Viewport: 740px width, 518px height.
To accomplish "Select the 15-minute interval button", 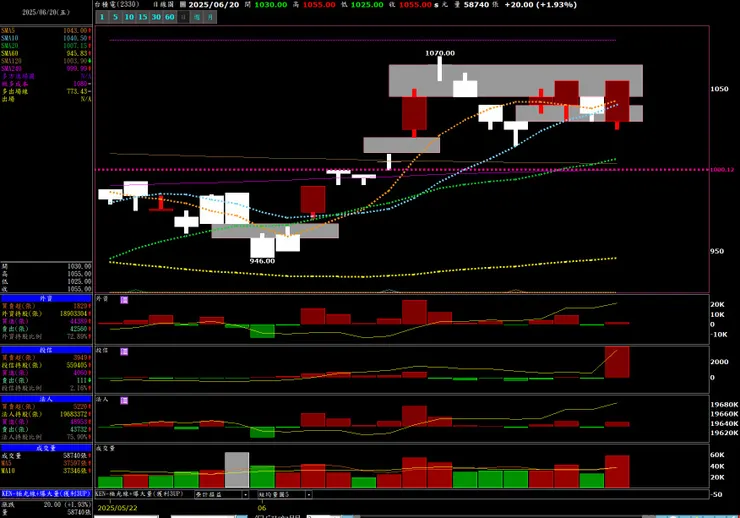I will coord(143,17).
